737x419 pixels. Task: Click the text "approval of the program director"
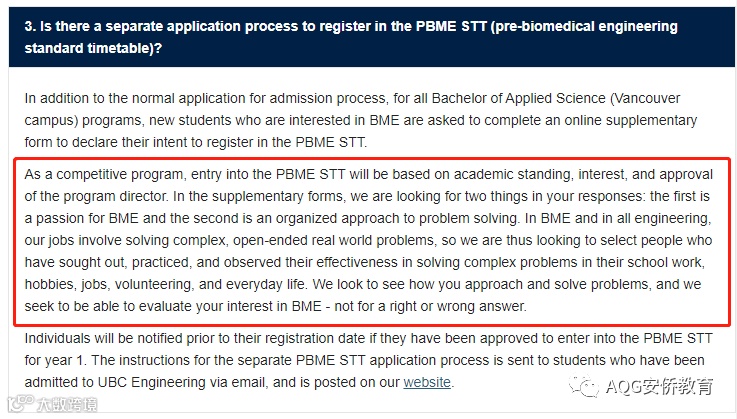(x=369, y=185)
